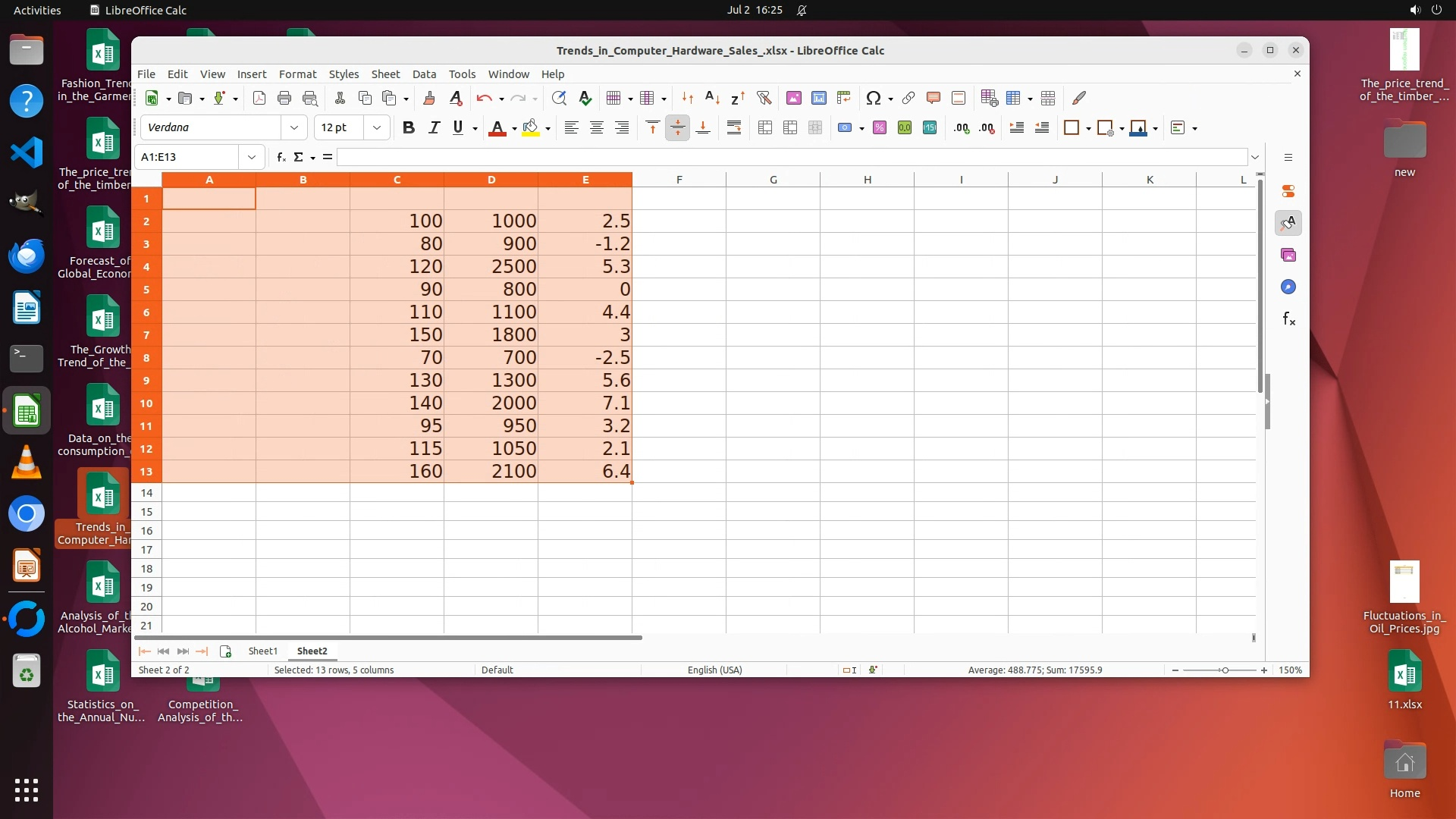The image size is (1456, 819).
Task: Click the Sort Ascending toolbar icon
Action: click(712, 98)
